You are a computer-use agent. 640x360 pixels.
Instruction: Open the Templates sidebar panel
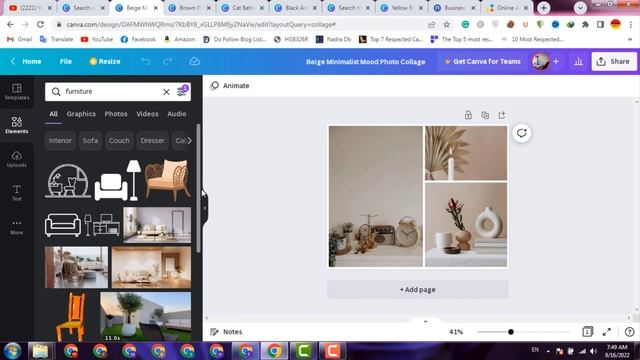click(17, 91)
